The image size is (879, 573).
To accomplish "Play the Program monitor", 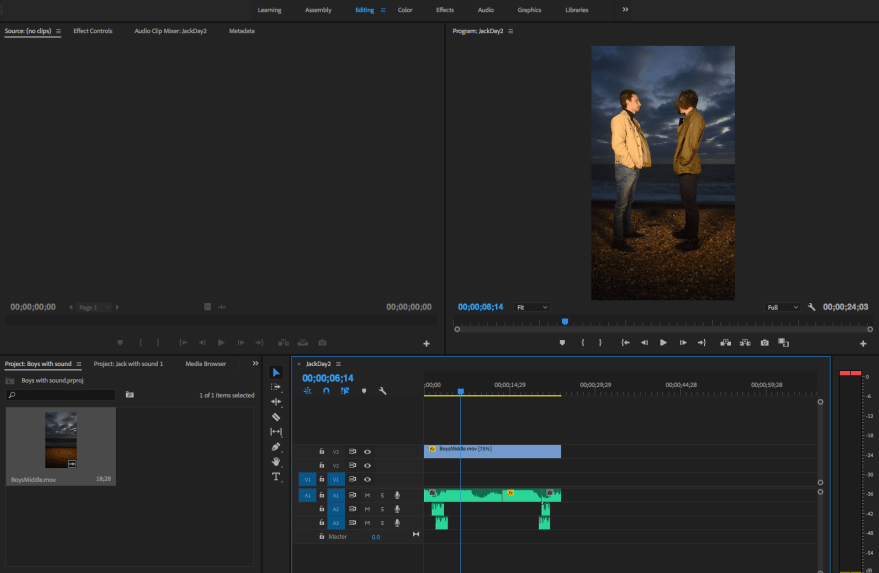I will [663, 343].
